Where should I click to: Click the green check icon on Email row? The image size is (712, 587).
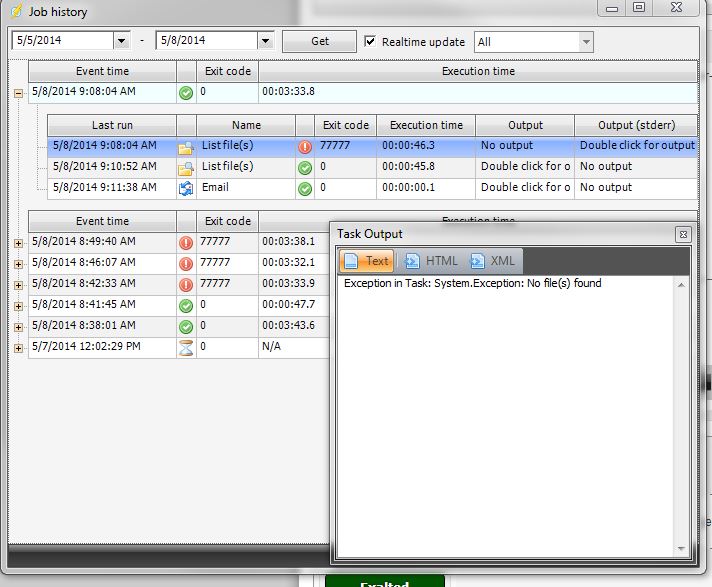(x=305, y=188)
